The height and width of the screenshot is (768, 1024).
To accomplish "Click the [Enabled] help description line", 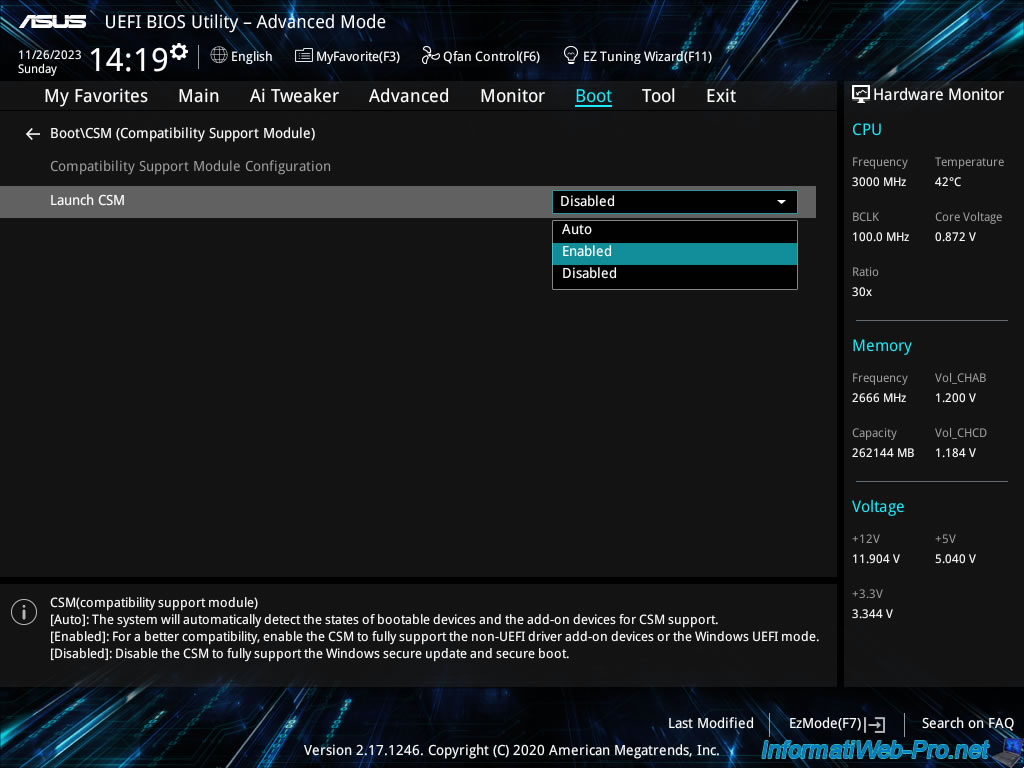I will [434, 637].
